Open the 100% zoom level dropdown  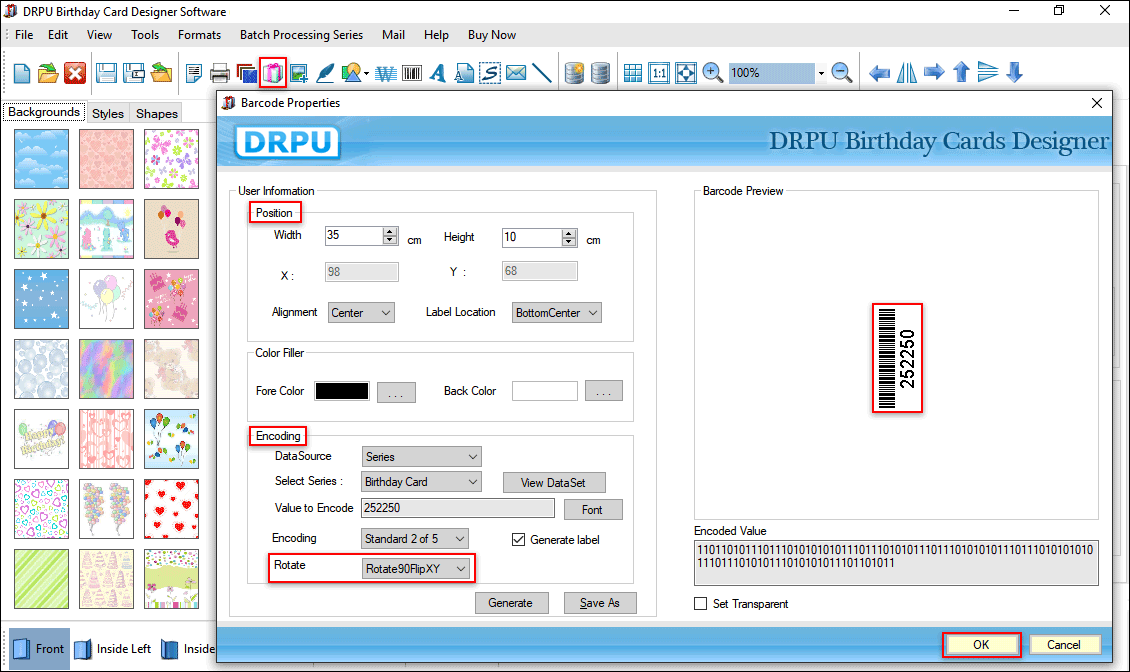[x=821, y=74]
